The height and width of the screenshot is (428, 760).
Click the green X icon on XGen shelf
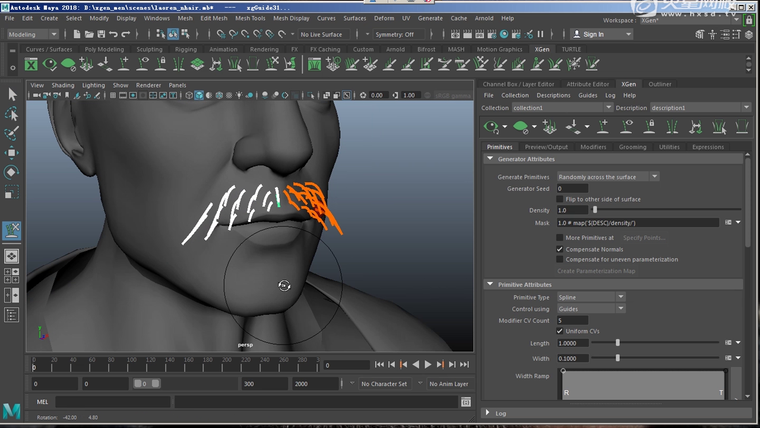point(31,64)
